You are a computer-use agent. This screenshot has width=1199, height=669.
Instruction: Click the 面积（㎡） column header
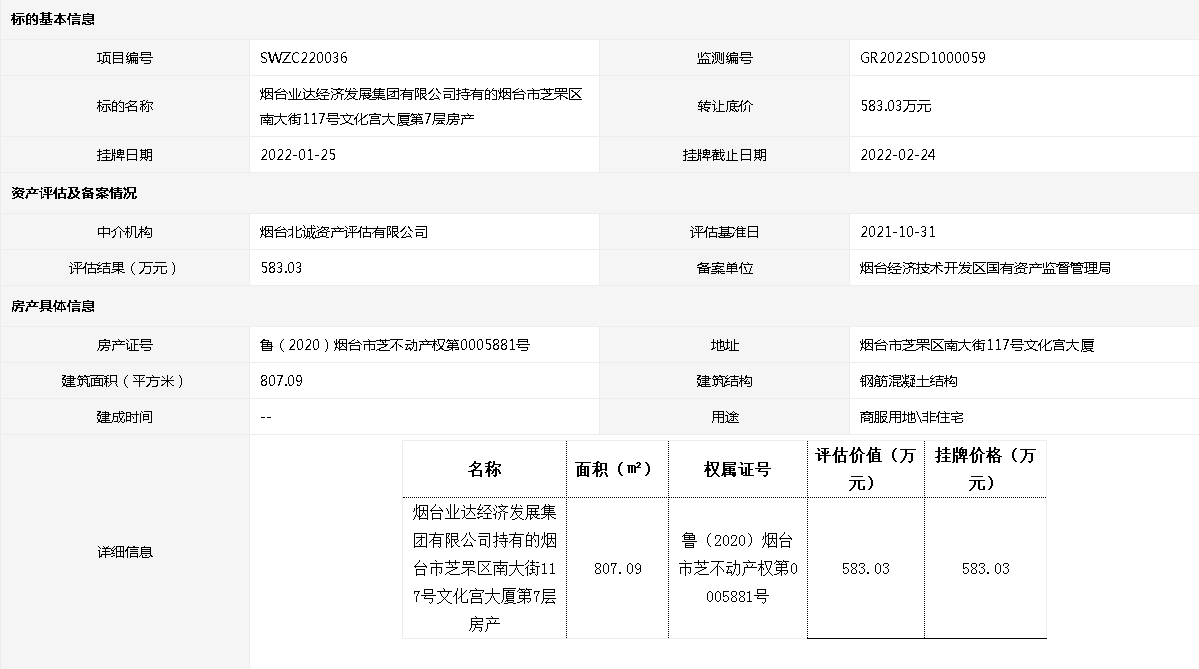pos(616,469)
